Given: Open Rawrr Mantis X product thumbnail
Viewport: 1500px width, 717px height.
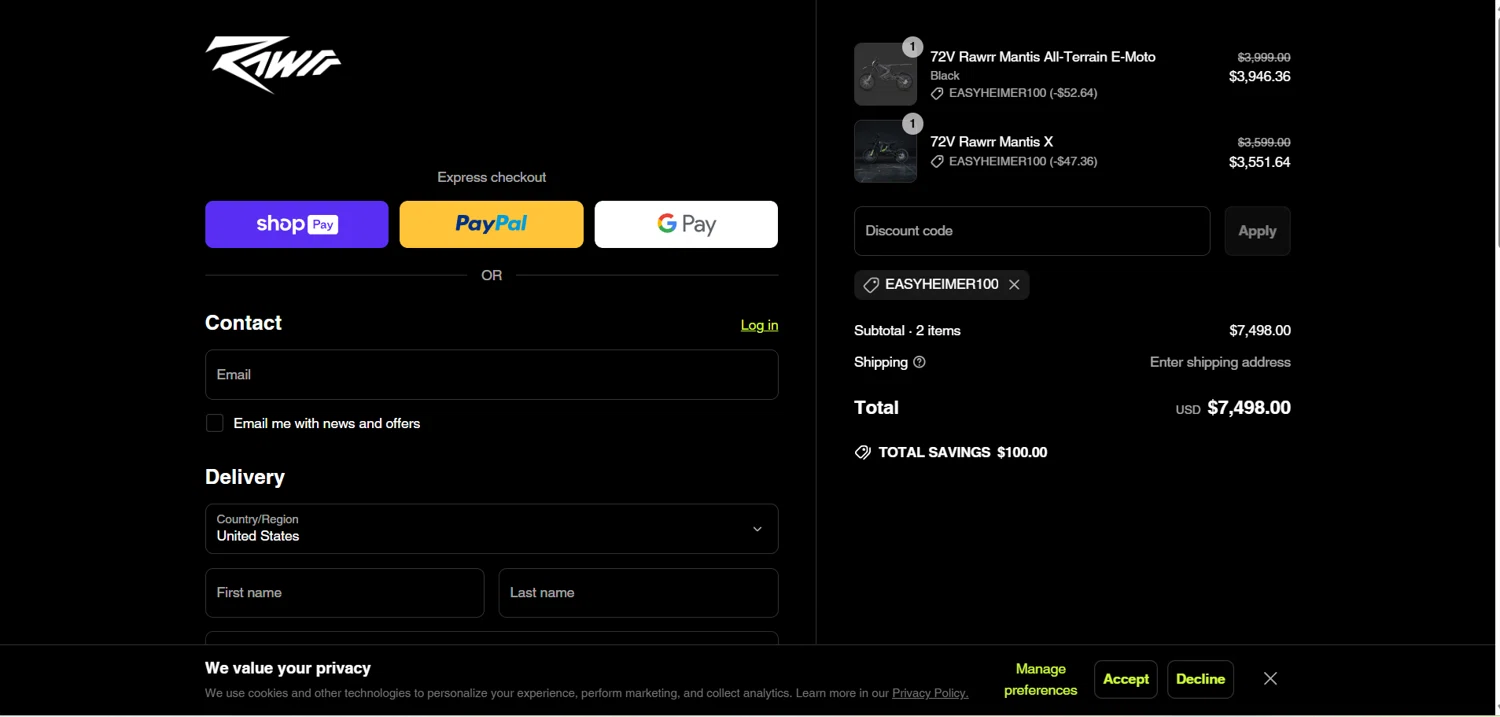Looking at the screenshot, I should point(885,151).
